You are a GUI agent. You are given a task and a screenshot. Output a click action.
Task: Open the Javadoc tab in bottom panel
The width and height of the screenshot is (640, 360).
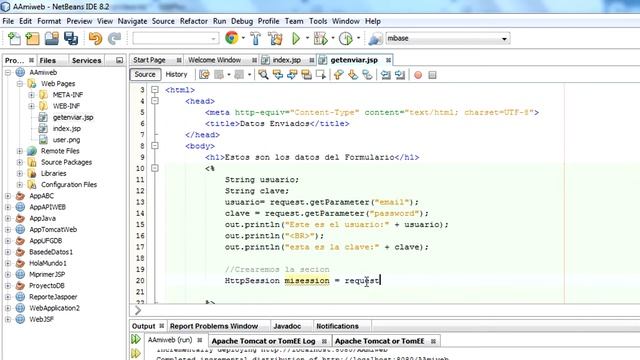[287, 326]
